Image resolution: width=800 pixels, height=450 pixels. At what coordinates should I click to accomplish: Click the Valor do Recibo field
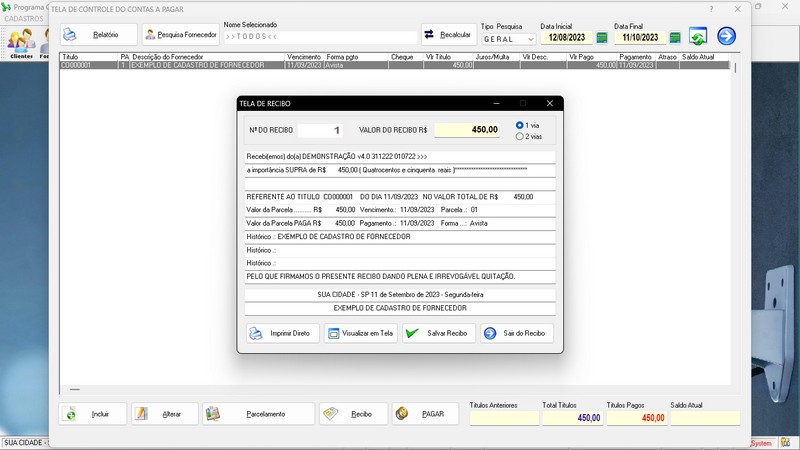pos(467,130)
